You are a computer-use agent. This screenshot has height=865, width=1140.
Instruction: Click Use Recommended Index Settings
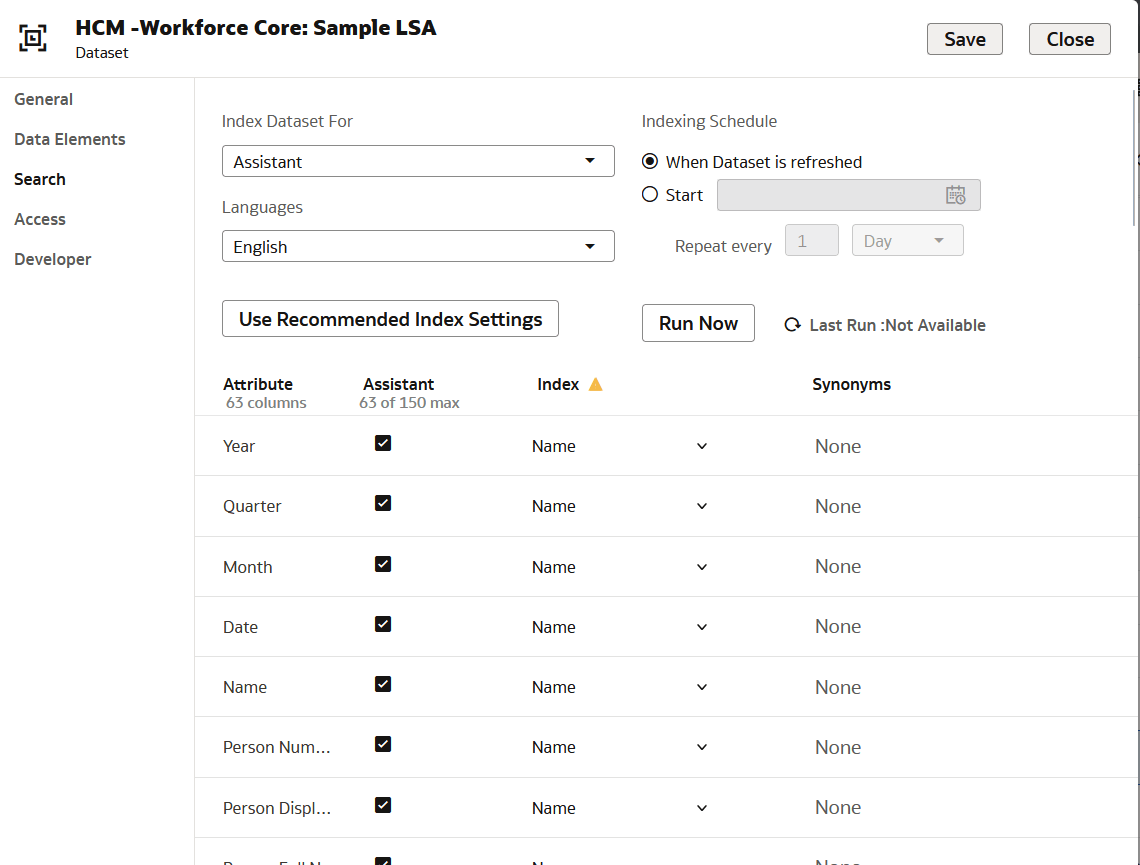[x=390, y=319]
